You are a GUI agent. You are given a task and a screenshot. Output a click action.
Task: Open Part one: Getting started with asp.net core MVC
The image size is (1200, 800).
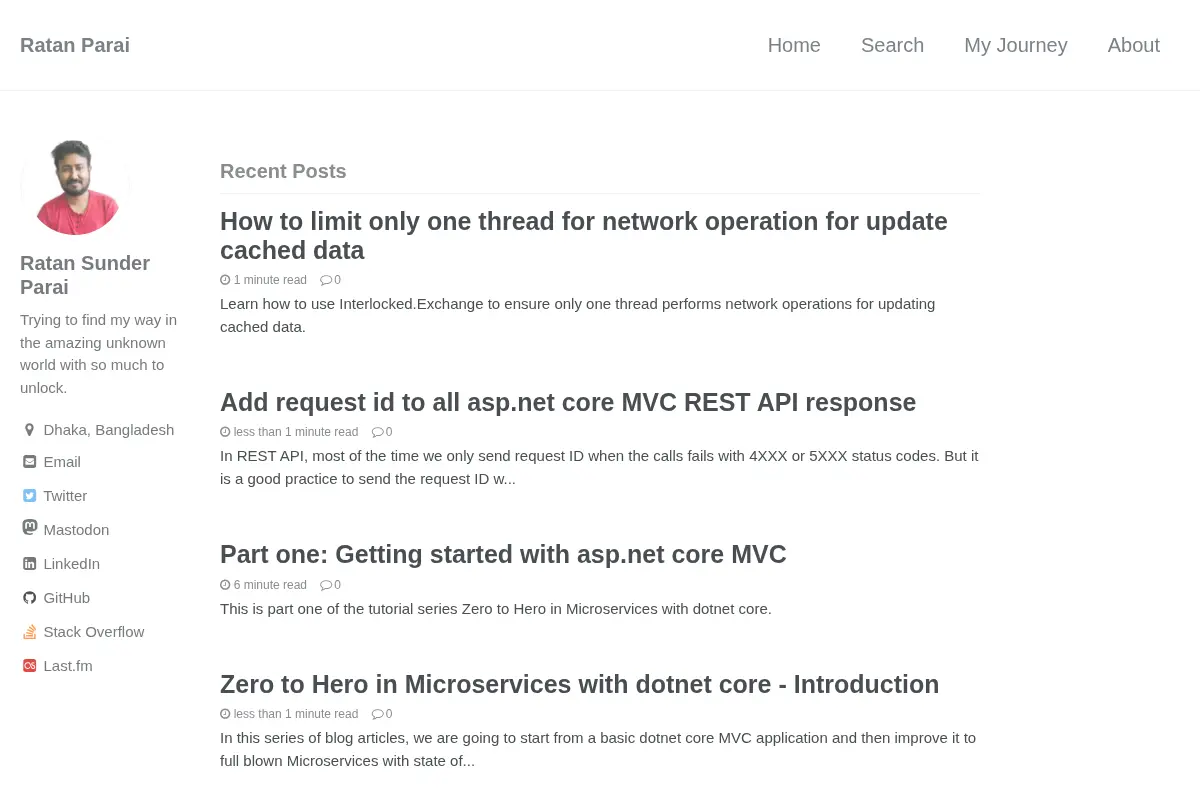[503, 554]
